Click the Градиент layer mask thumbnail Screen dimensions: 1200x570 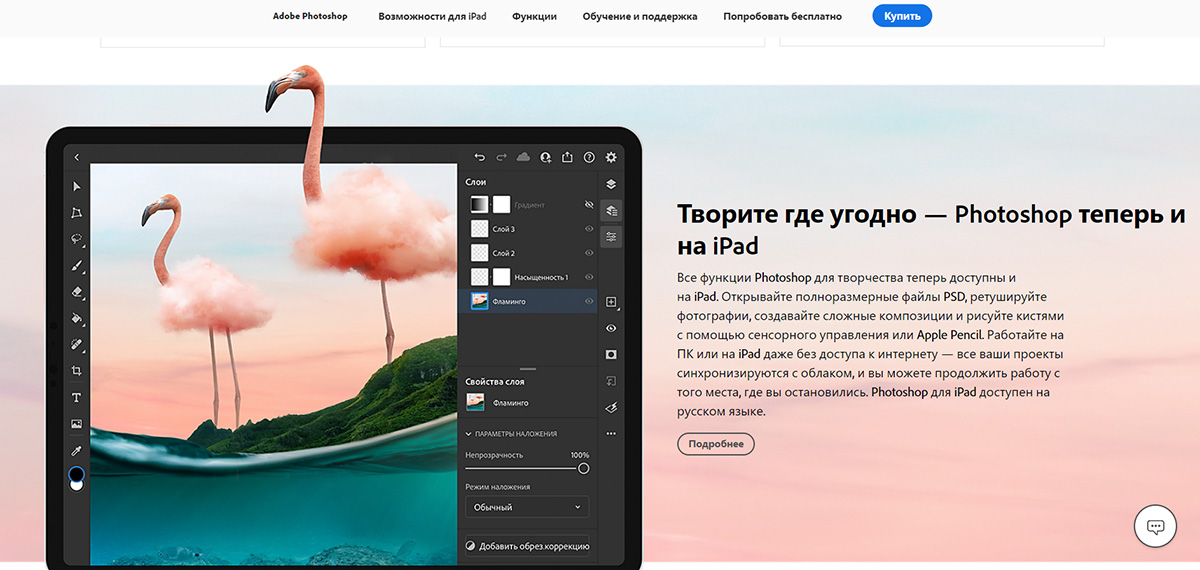pyautogui.click(x=501, y=205)
